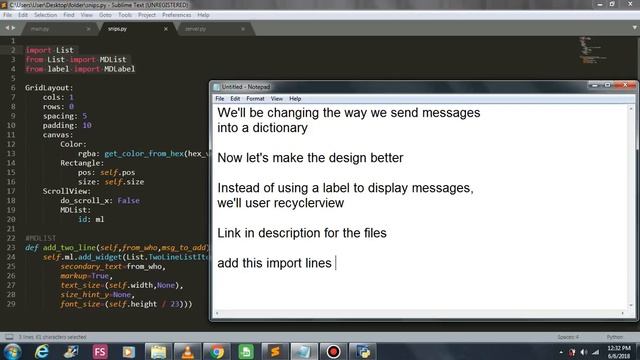The height and width of the screenshot is (360, 640).
Task: Close the snips.py tab
Action: pyautogui.click(x=166, y=29)
